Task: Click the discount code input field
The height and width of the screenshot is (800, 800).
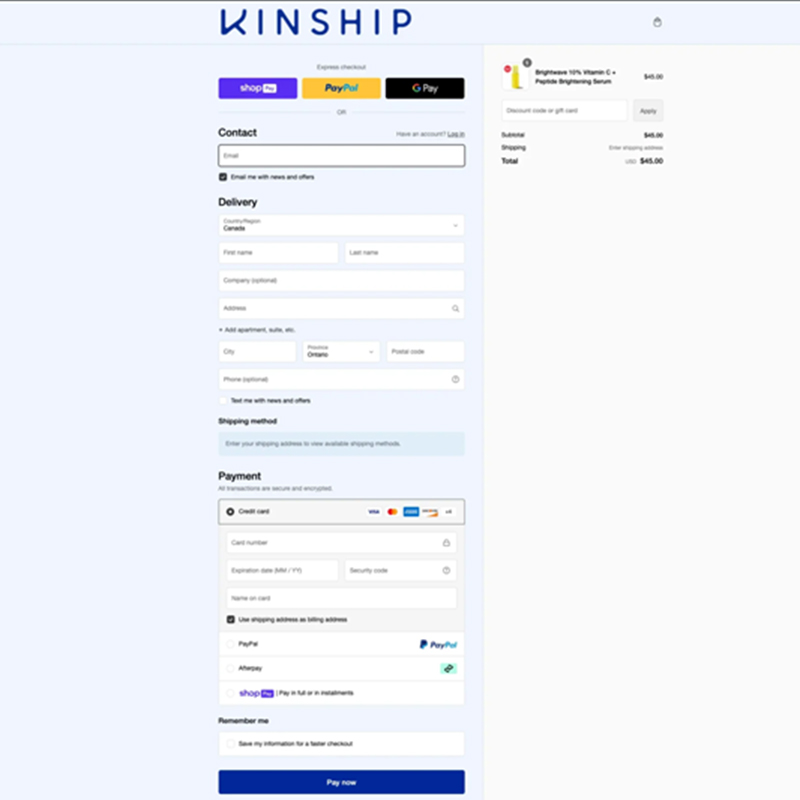Action: coord(563,110)
